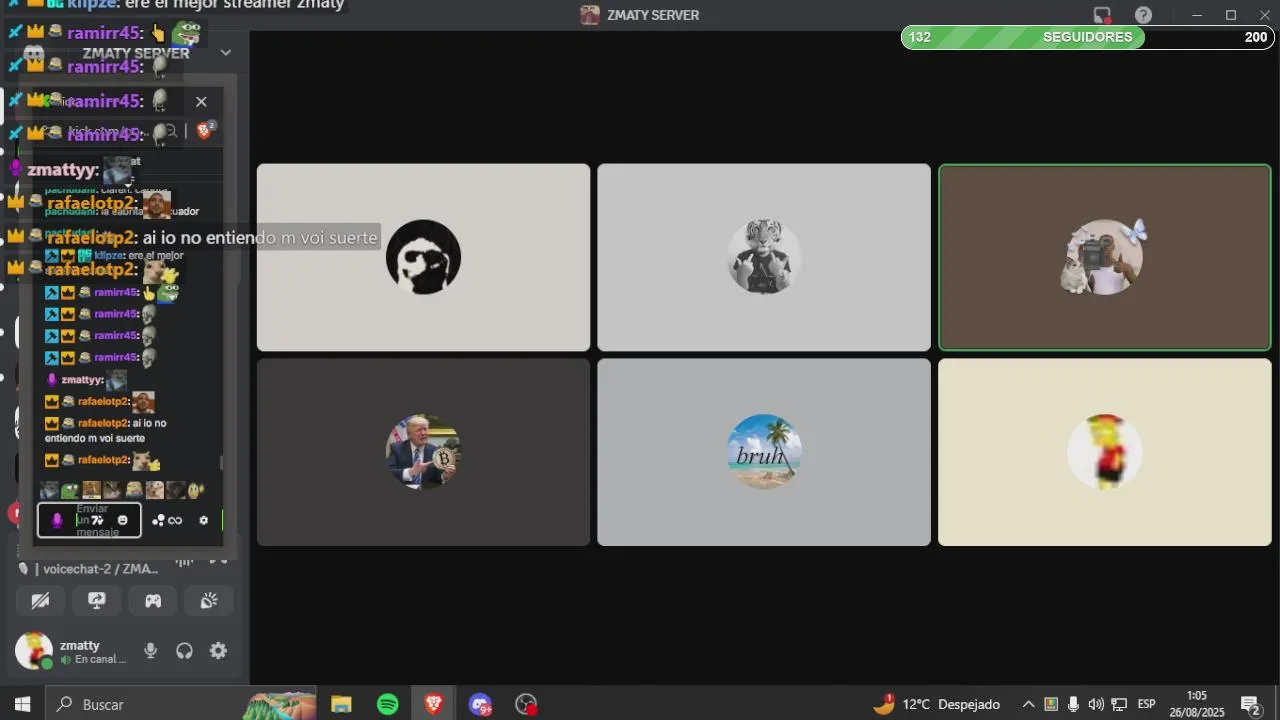Image resolution: width=1280 pixels, height=720 pixels.
Task: Open Discord inbox icon in title bar
Action: pyautogui.click(x=1103, y=15)
